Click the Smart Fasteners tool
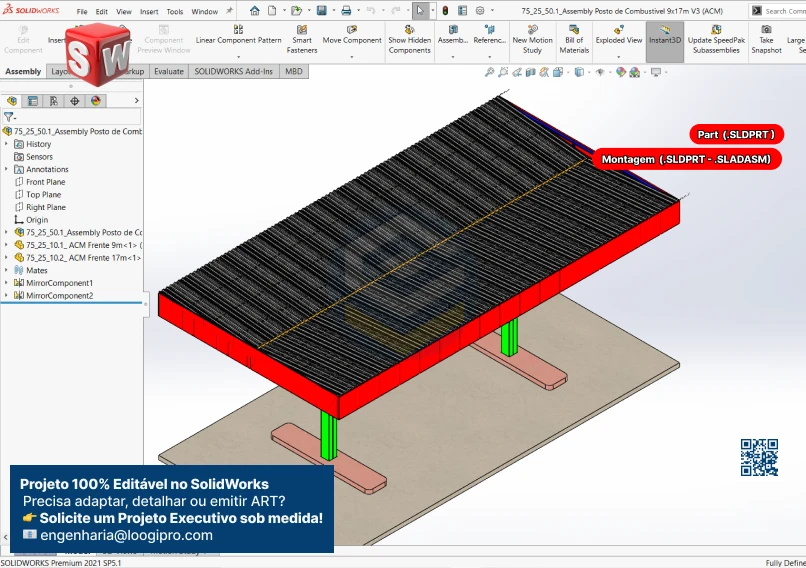 click(x=302, y=40)
